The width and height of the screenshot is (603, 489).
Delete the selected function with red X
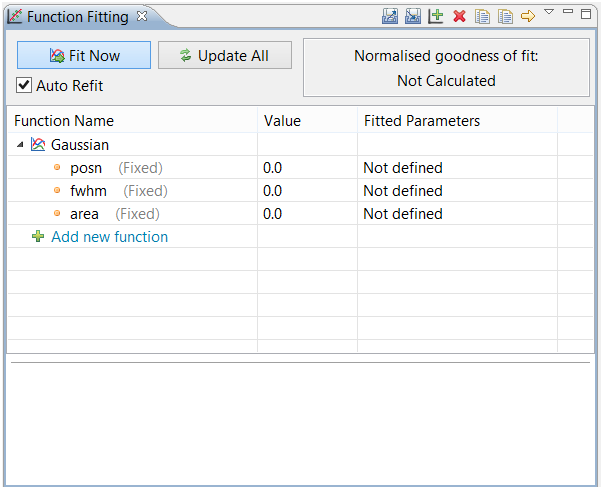point(460,16)
